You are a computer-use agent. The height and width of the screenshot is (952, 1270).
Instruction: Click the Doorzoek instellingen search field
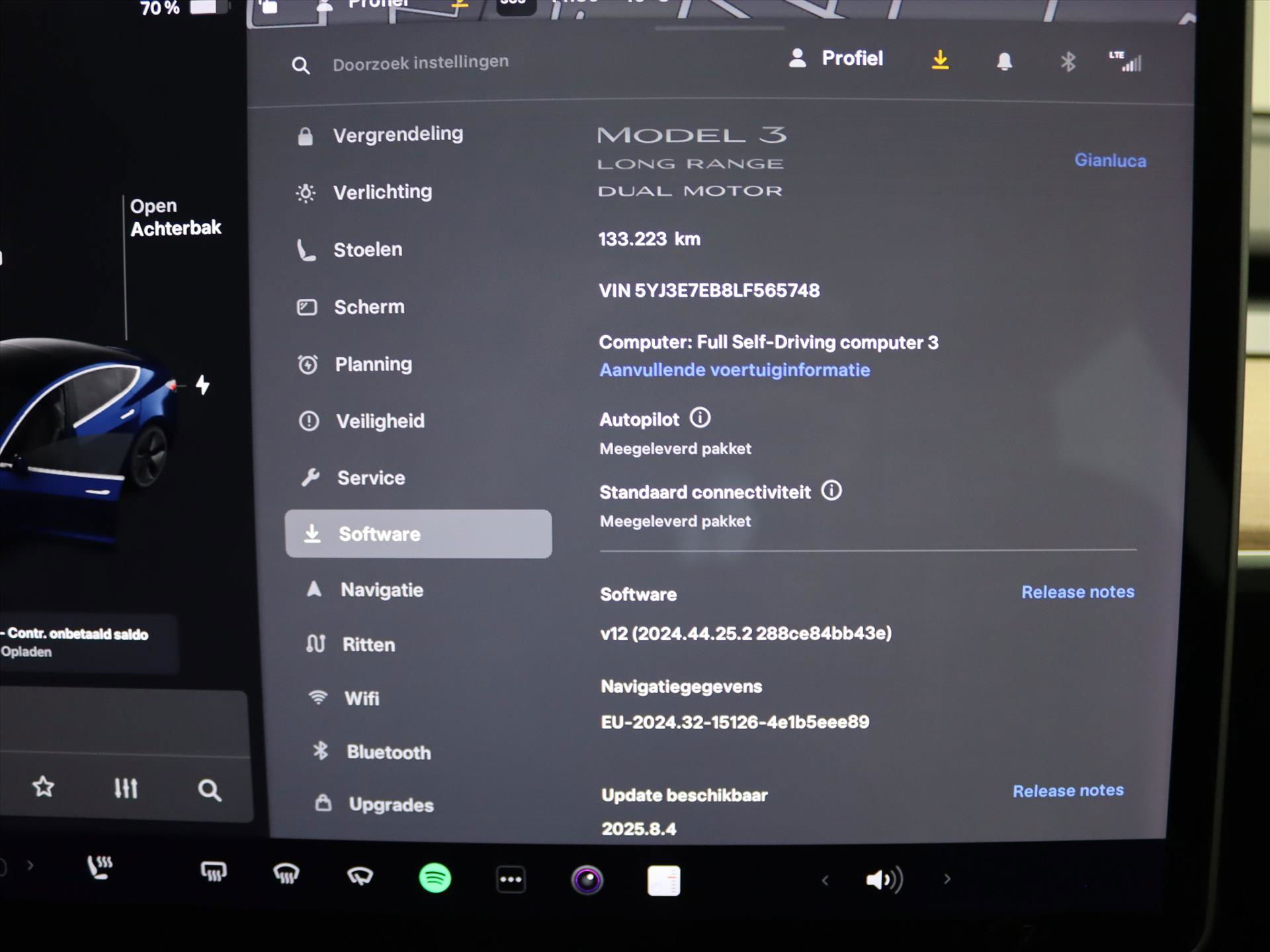[x=421, y=63]
